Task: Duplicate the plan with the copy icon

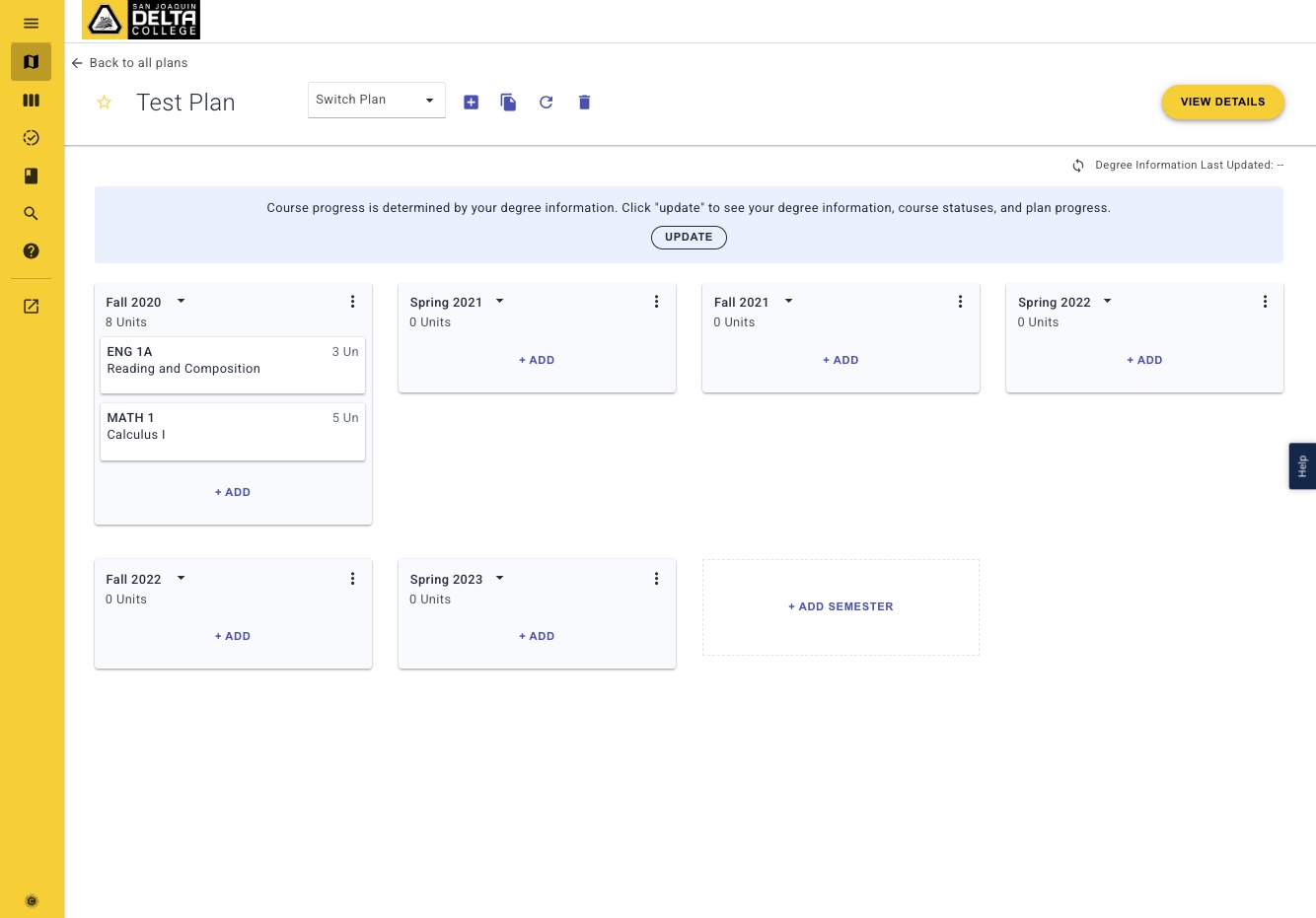Action: (x=508, y=102)
